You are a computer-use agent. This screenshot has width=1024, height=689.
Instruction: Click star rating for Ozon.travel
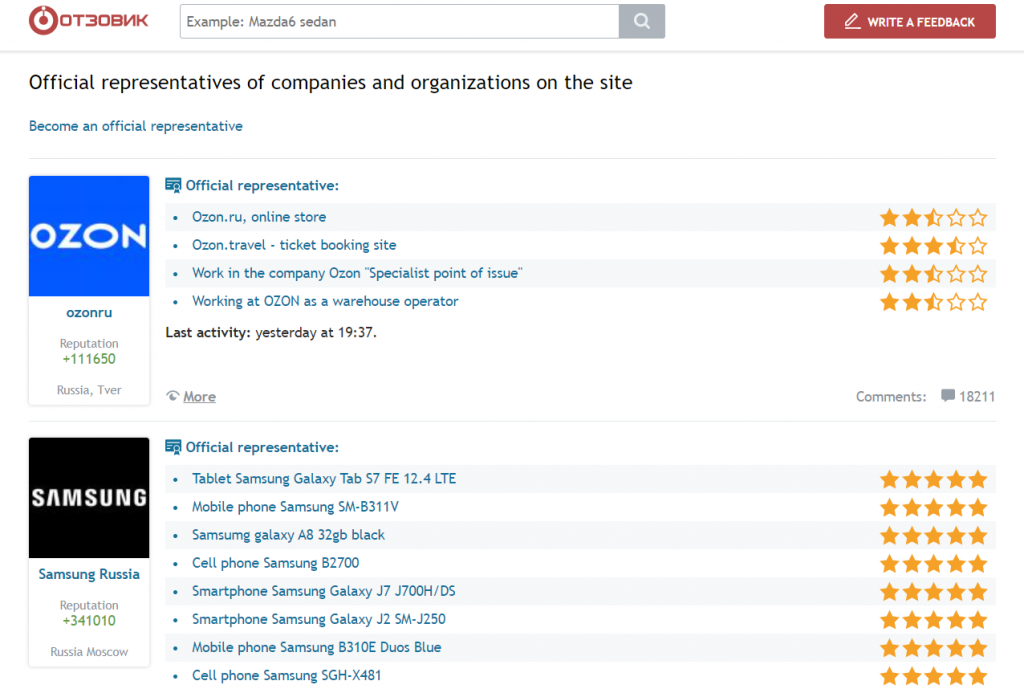pyautogui.click(x=933, y=246)
